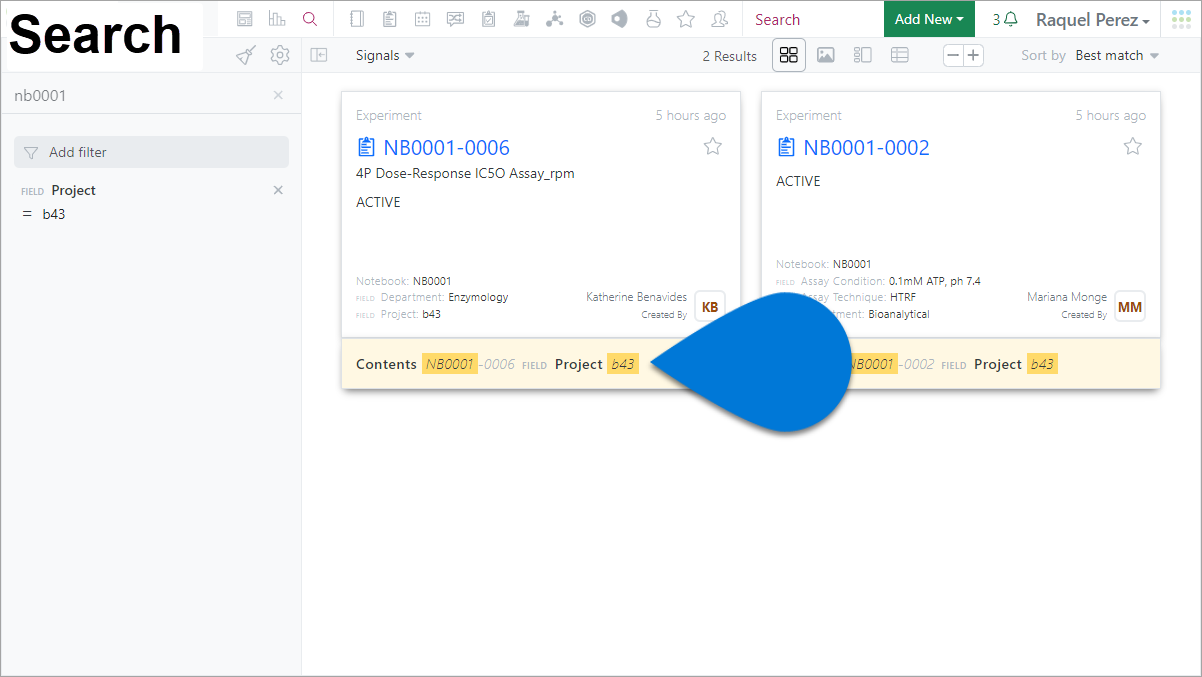Click the global Search field in top bar
The image size is (1202, 677).
click(813, 19)
